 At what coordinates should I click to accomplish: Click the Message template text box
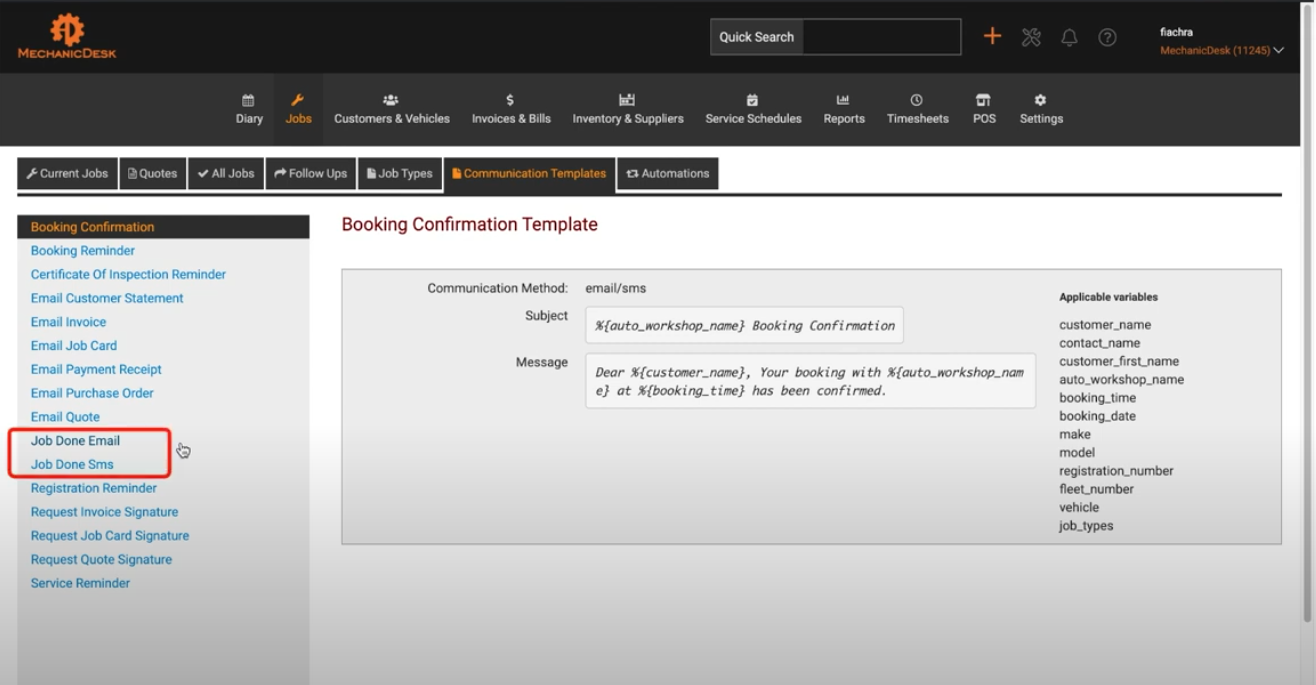810,381
